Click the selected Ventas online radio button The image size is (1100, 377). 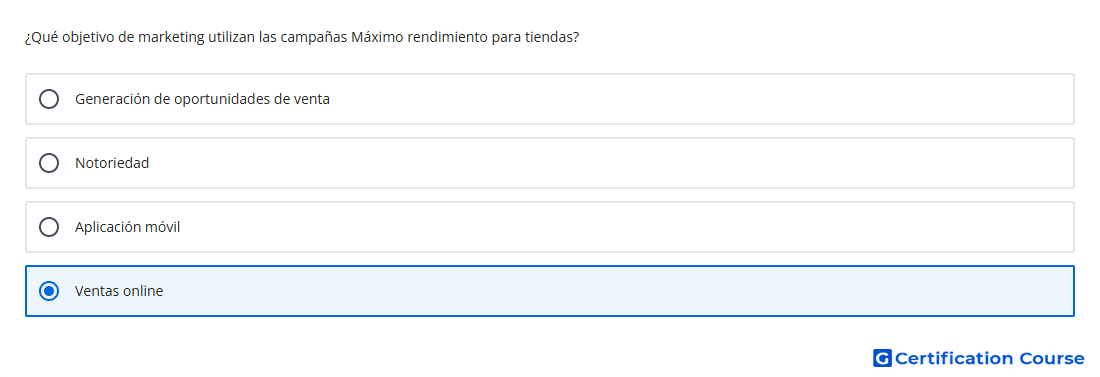coord(49,291)
